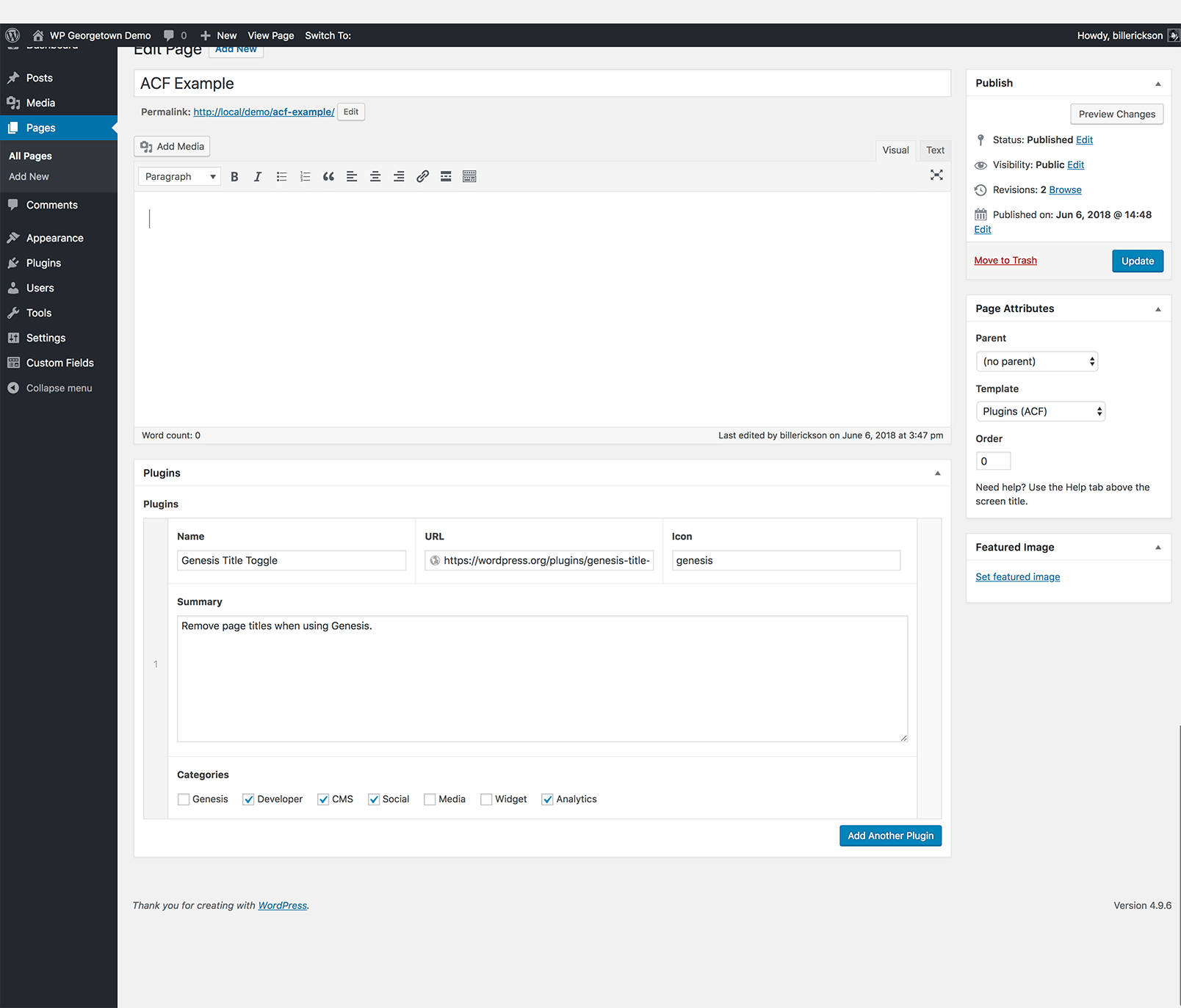This screenshot has height=1008, width=1181.
Task: Align text center
Action: point(375,176)
